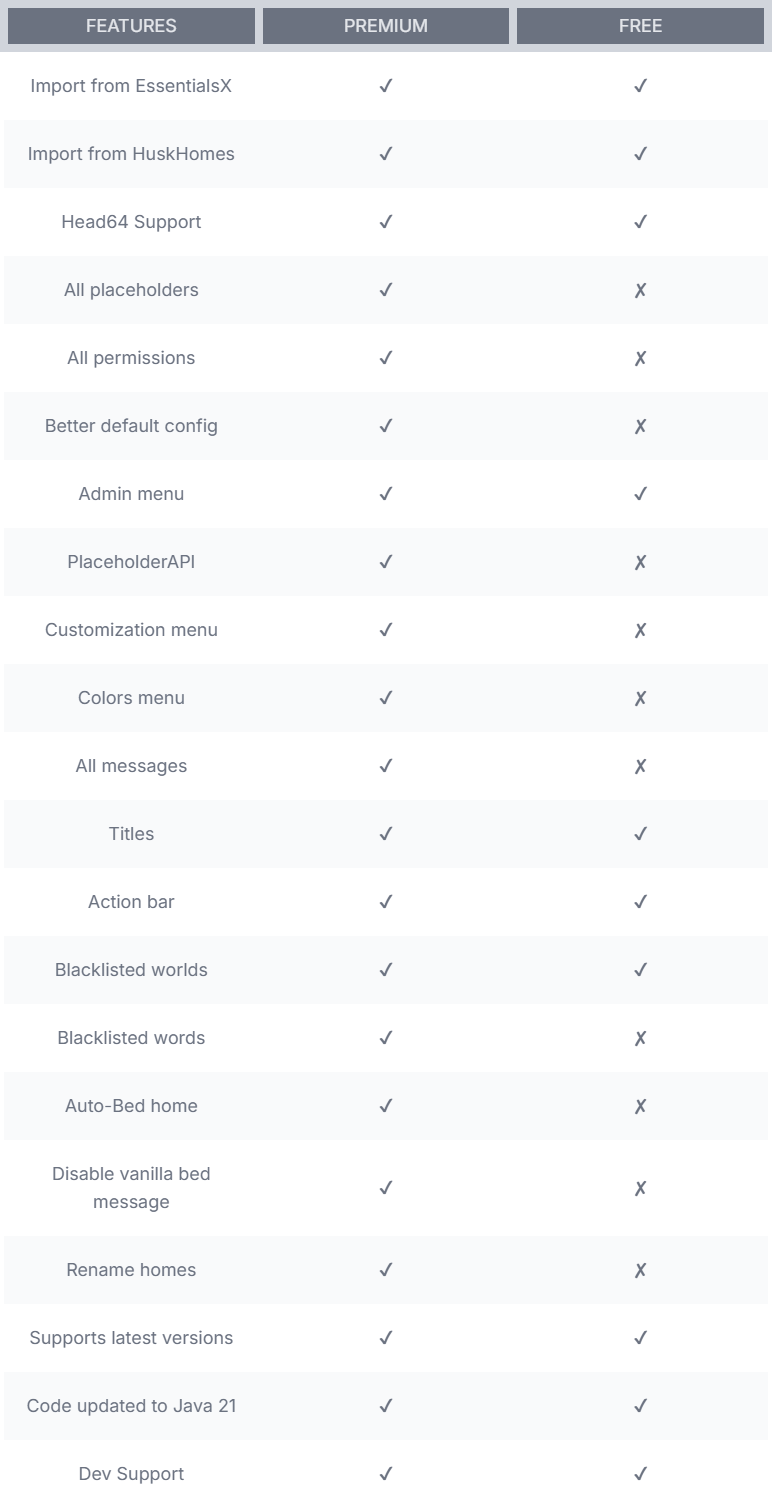Viewport: 772px width, 1508px height.
Task: Click Free X mark for Rename homes
Action: (x=640, y=1270)
